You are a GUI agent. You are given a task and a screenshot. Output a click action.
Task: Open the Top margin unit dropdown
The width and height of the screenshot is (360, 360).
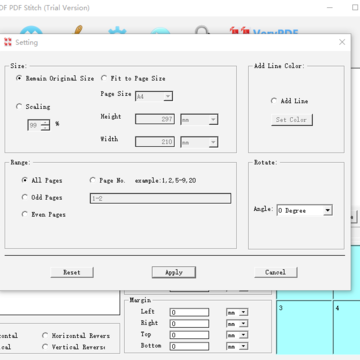244,335
